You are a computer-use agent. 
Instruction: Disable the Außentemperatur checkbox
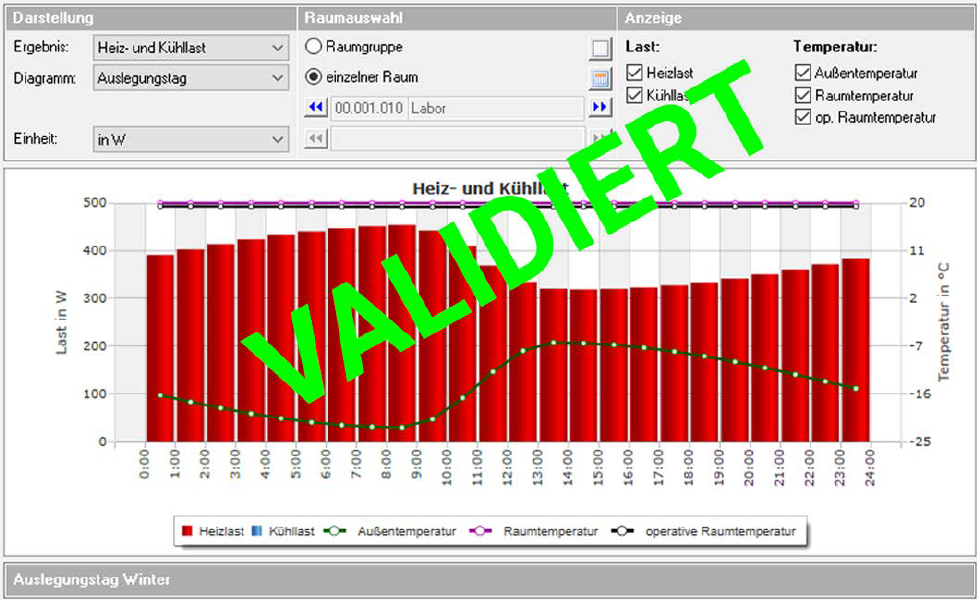[x=803, y=73]
